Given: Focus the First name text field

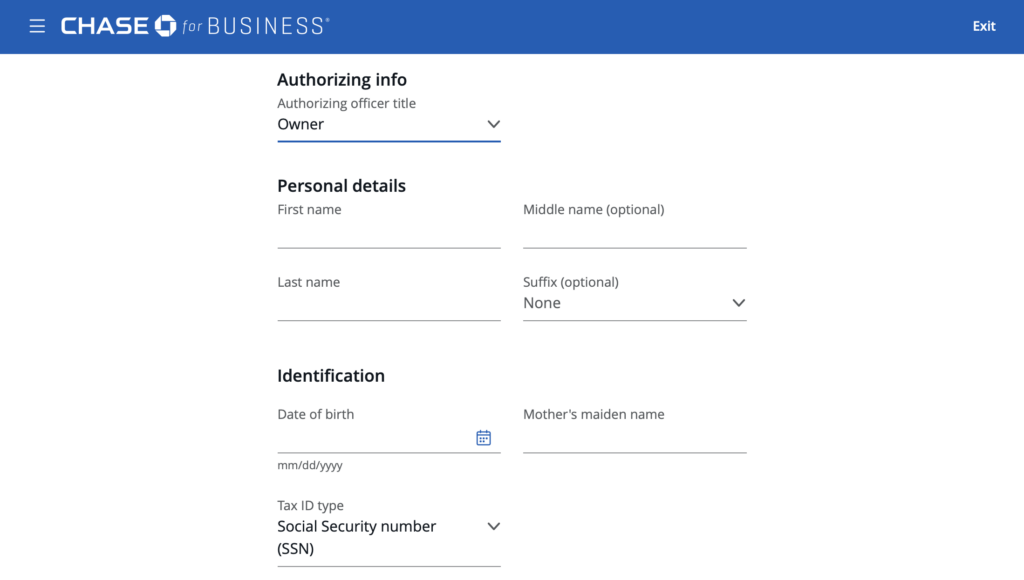Looking at the screenshot, I should pyautogui.click(x=388, y=234).
